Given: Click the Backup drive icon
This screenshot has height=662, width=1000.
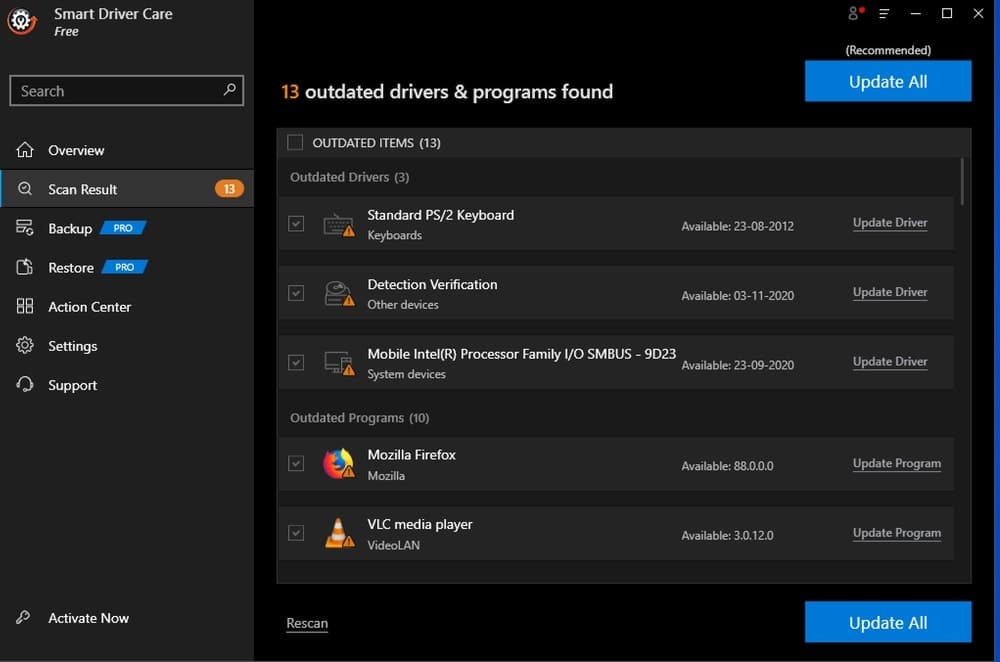Looking at the screenshot, I should (25, 228).
